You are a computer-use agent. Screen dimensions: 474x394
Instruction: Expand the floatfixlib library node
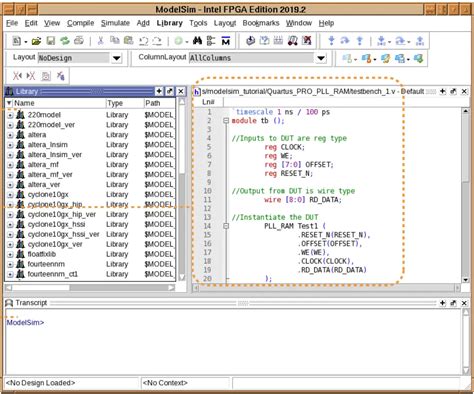10,255
